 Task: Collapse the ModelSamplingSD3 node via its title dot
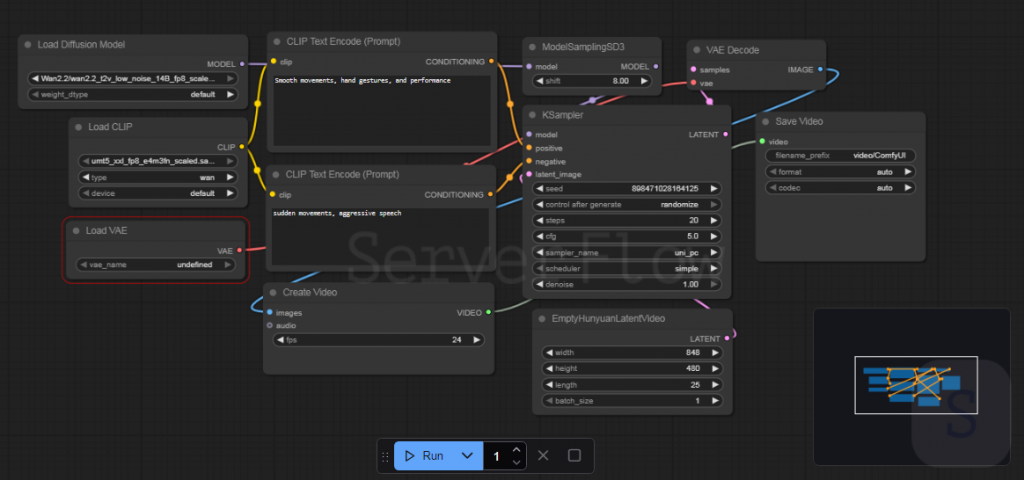(x=532, y=47)
